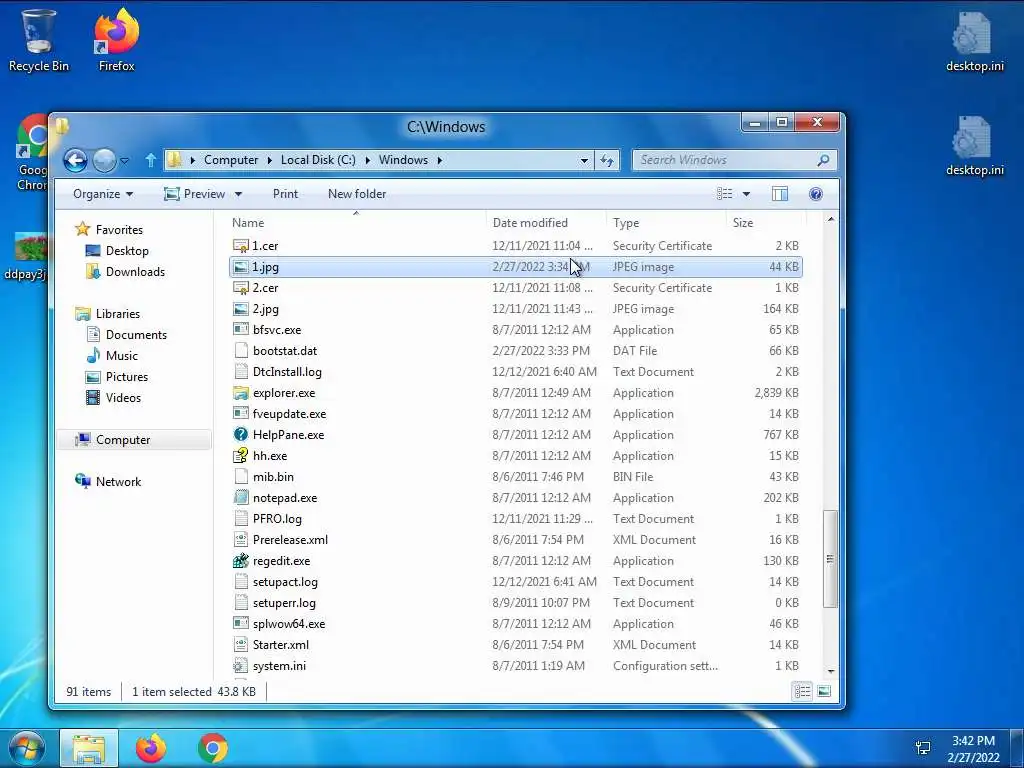Select the explorer.exe file icon
Screen dimensions: 1024x768
click(x=241, y=393)
